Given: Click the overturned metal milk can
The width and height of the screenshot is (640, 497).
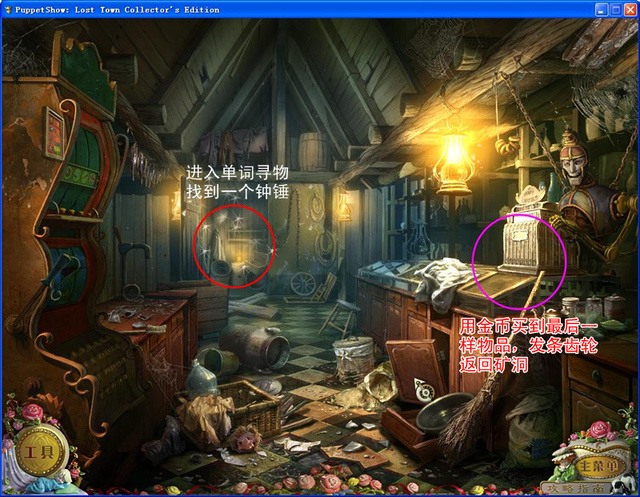Looking at the screenshot, I should click(255, 345).
